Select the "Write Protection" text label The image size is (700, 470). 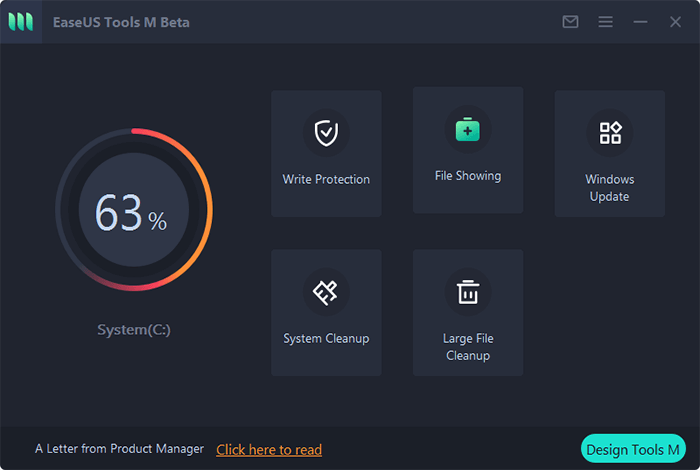(x=326, y=180)
